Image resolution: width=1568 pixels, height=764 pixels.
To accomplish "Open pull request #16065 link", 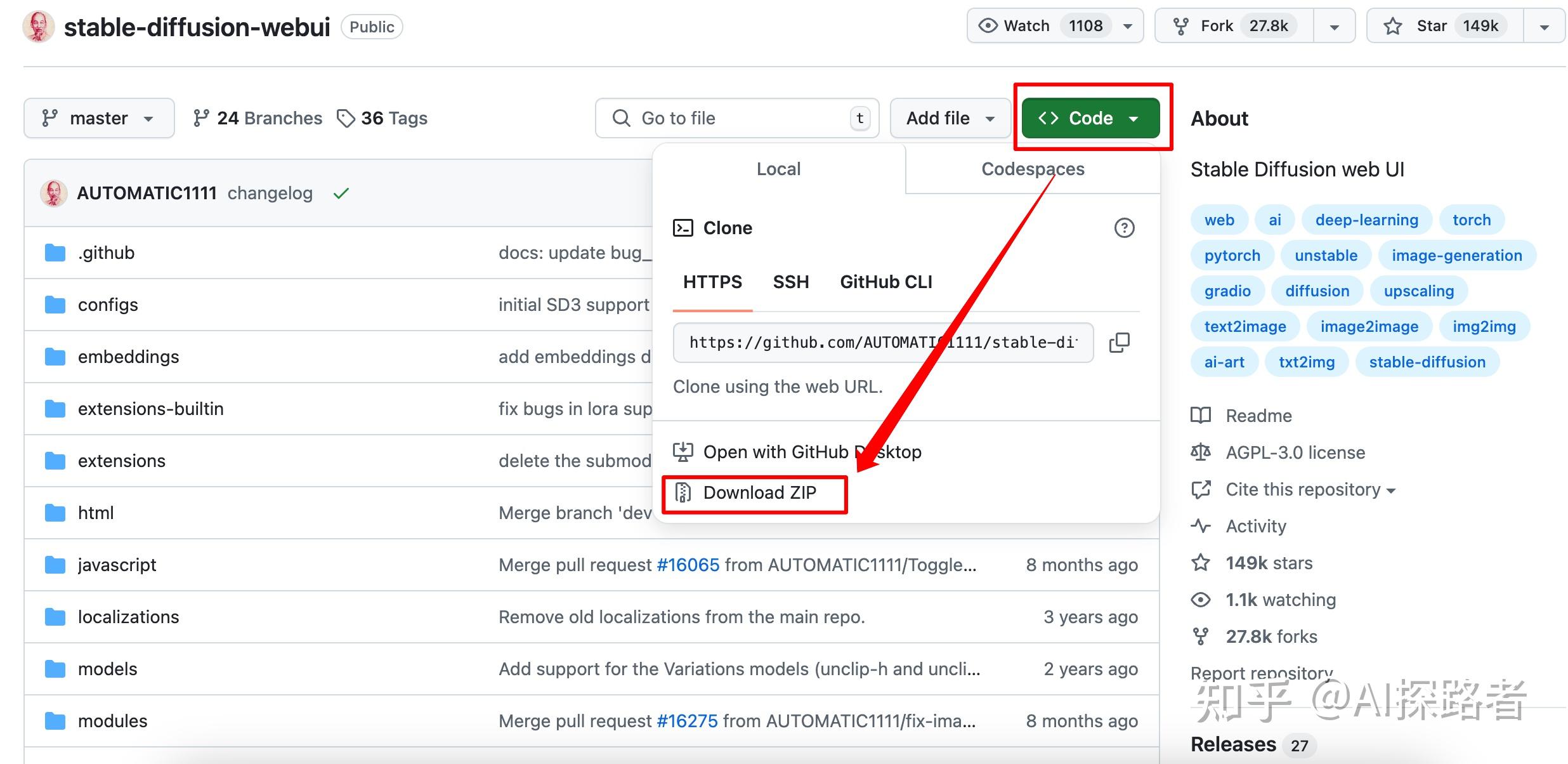I will click(688, 565).
